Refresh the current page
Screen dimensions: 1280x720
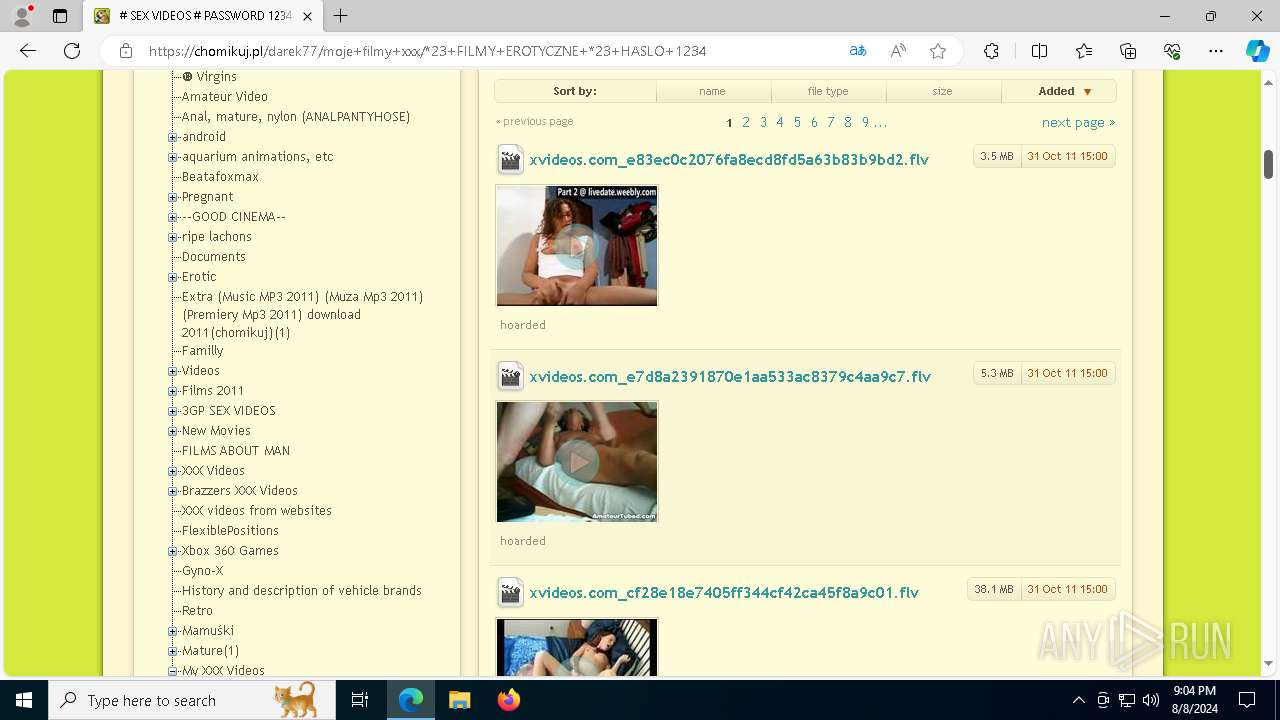[x=72, y=51]
